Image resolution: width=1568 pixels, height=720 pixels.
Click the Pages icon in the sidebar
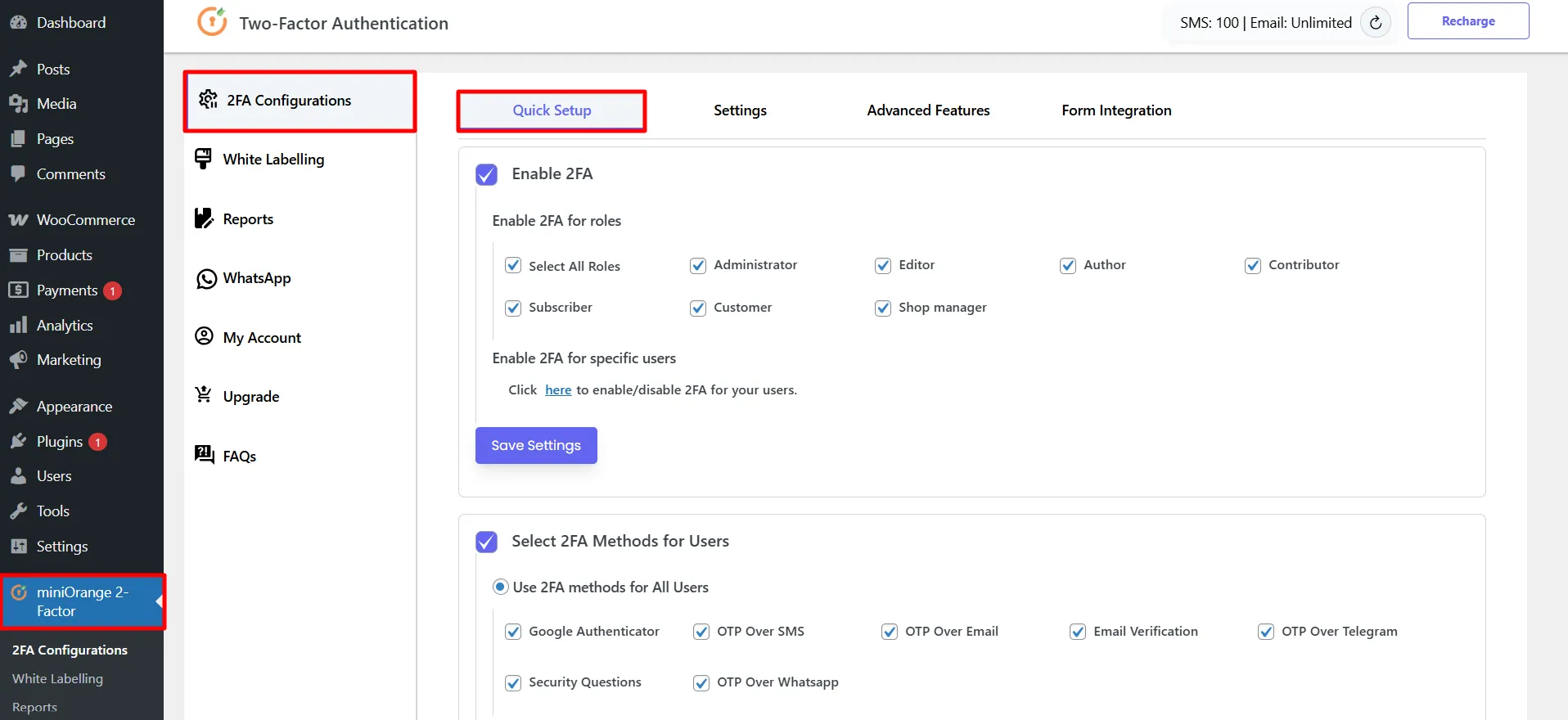(x=18, y=139)
